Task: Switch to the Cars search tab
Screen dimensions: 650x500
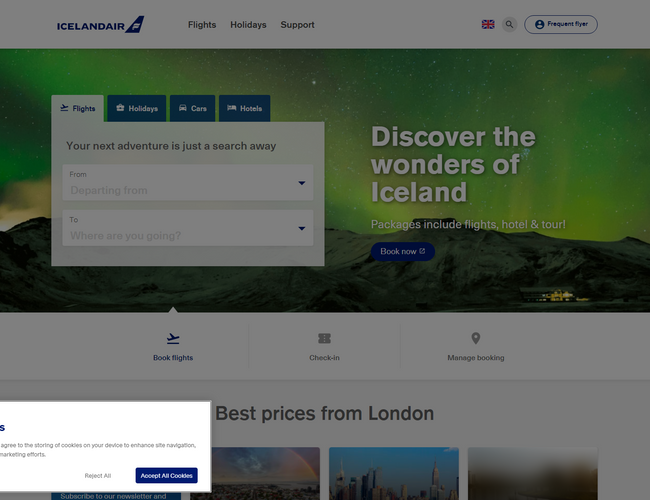Action: 192,108
